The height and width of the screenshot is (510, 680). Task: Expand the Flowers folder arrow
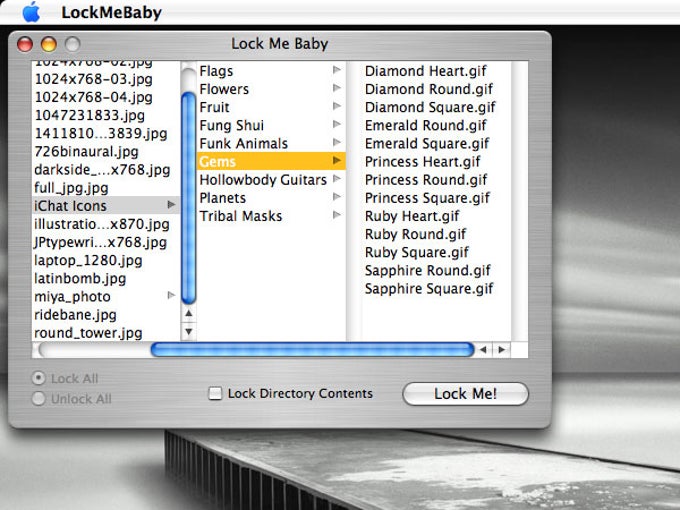coord(337,88)
